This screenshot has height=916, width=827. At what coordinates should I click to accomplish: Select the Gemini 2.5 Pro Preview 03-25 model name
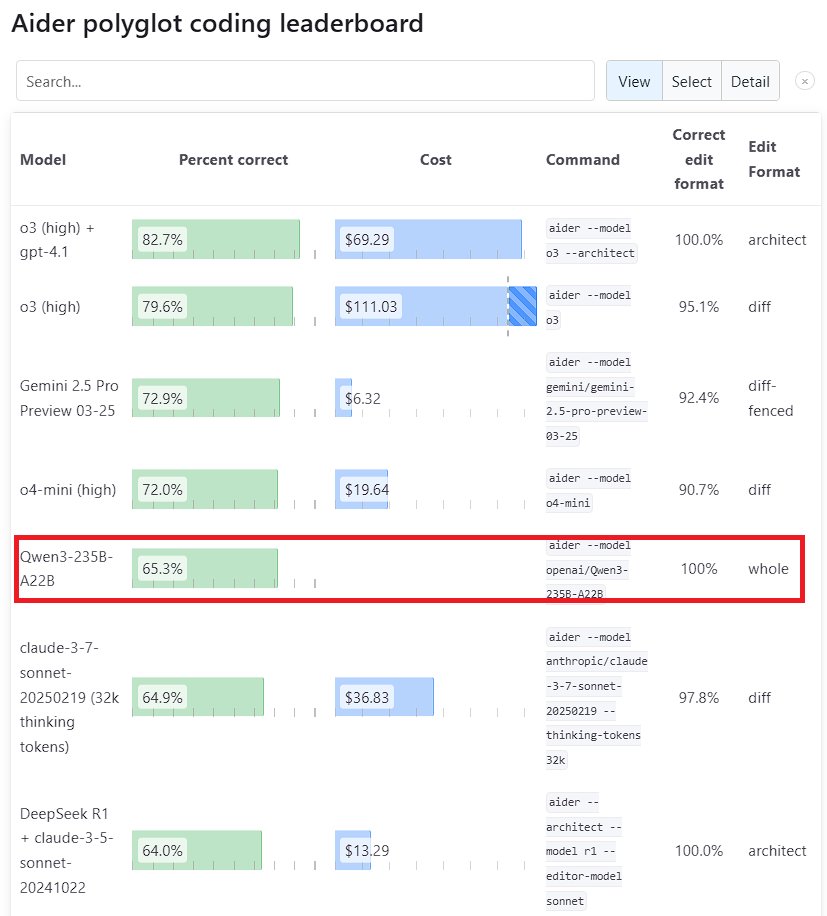pyautogui.click(x=69, y=398)
